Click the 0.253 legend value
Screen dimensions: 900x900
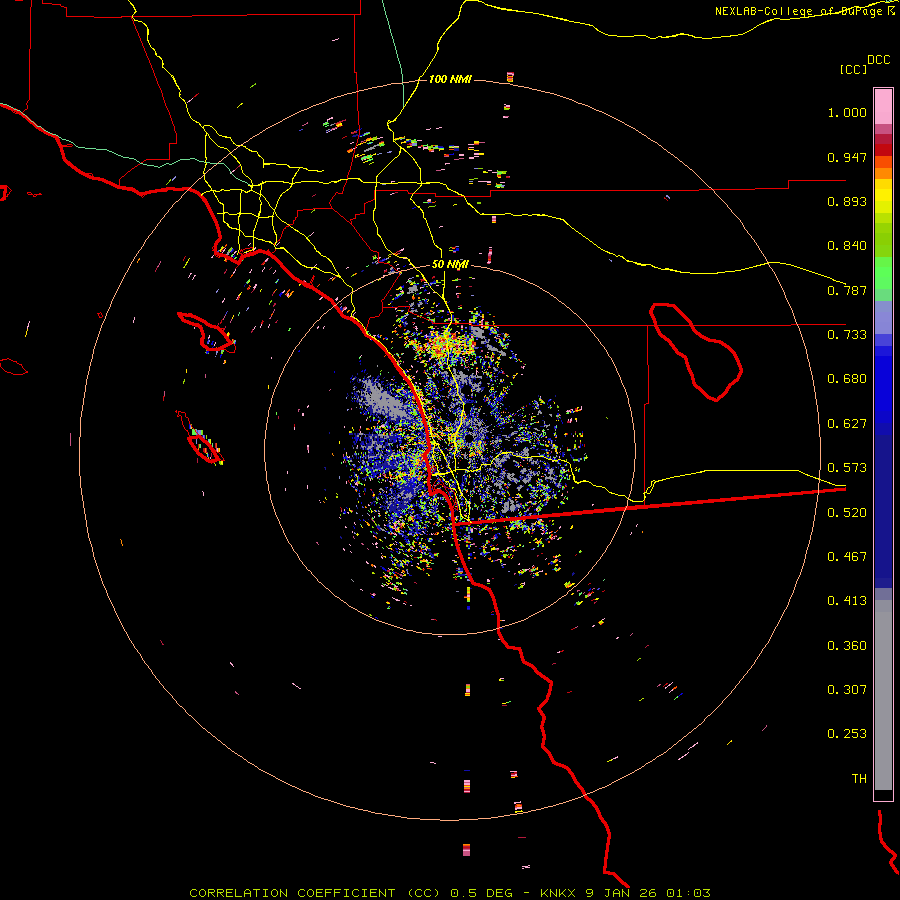click(x=847, y=734)
